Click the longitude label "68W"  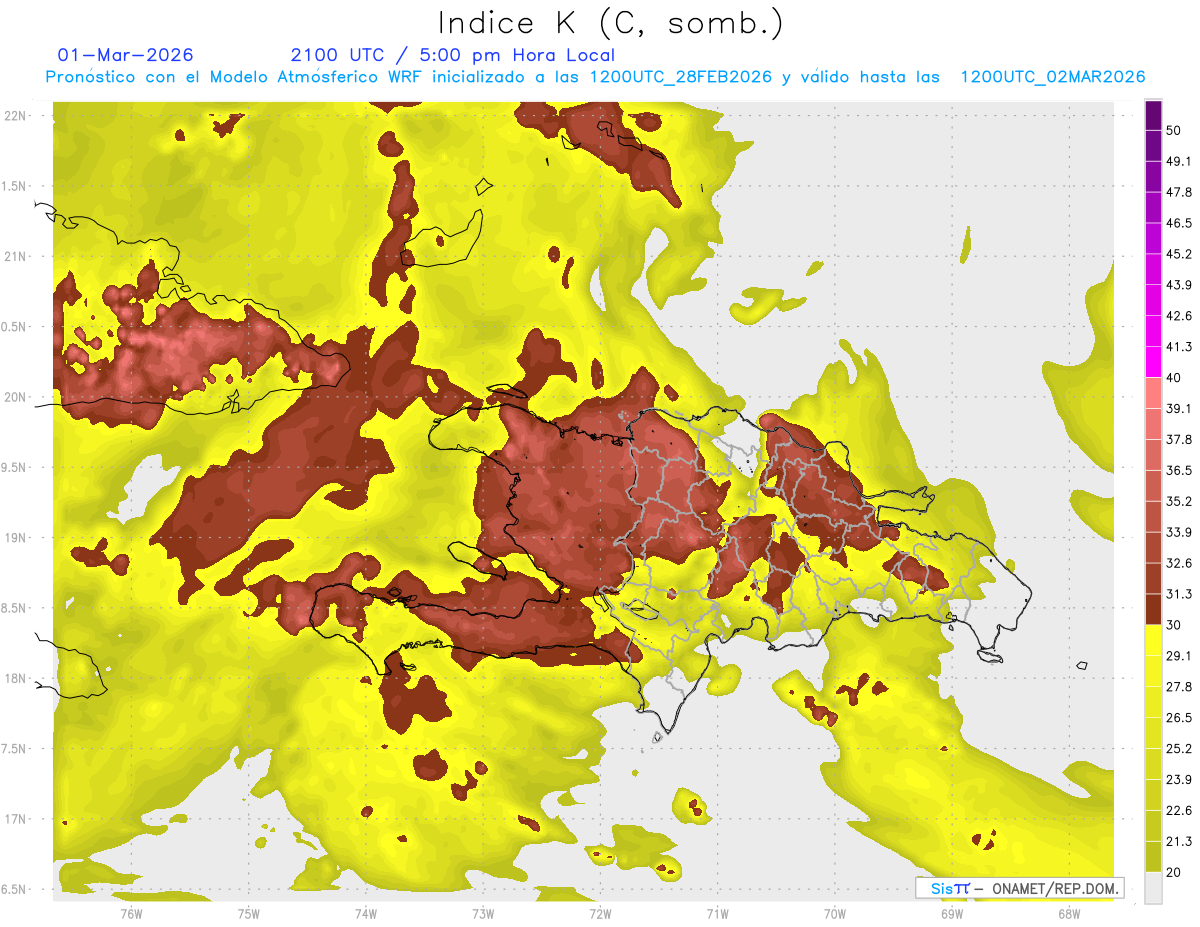pyautogui.click(x=1069, y=913)
